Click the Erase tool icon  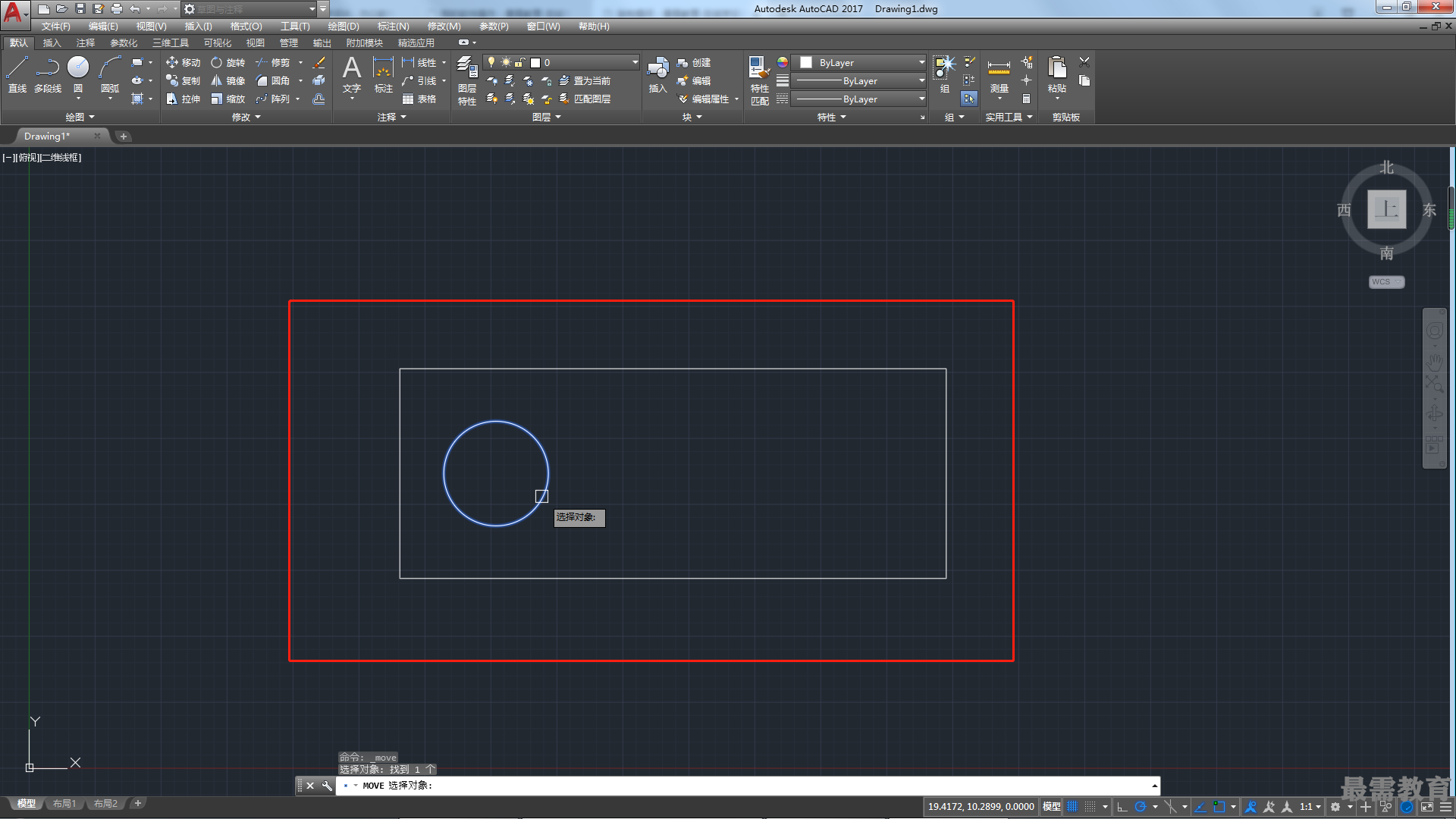(x=318, y=62)
